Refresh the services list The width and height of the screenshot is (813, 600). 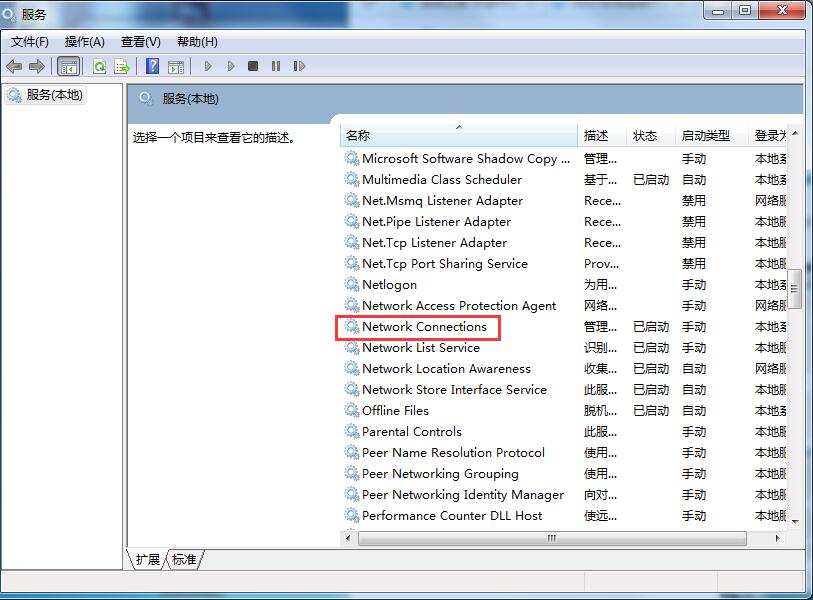99,66
